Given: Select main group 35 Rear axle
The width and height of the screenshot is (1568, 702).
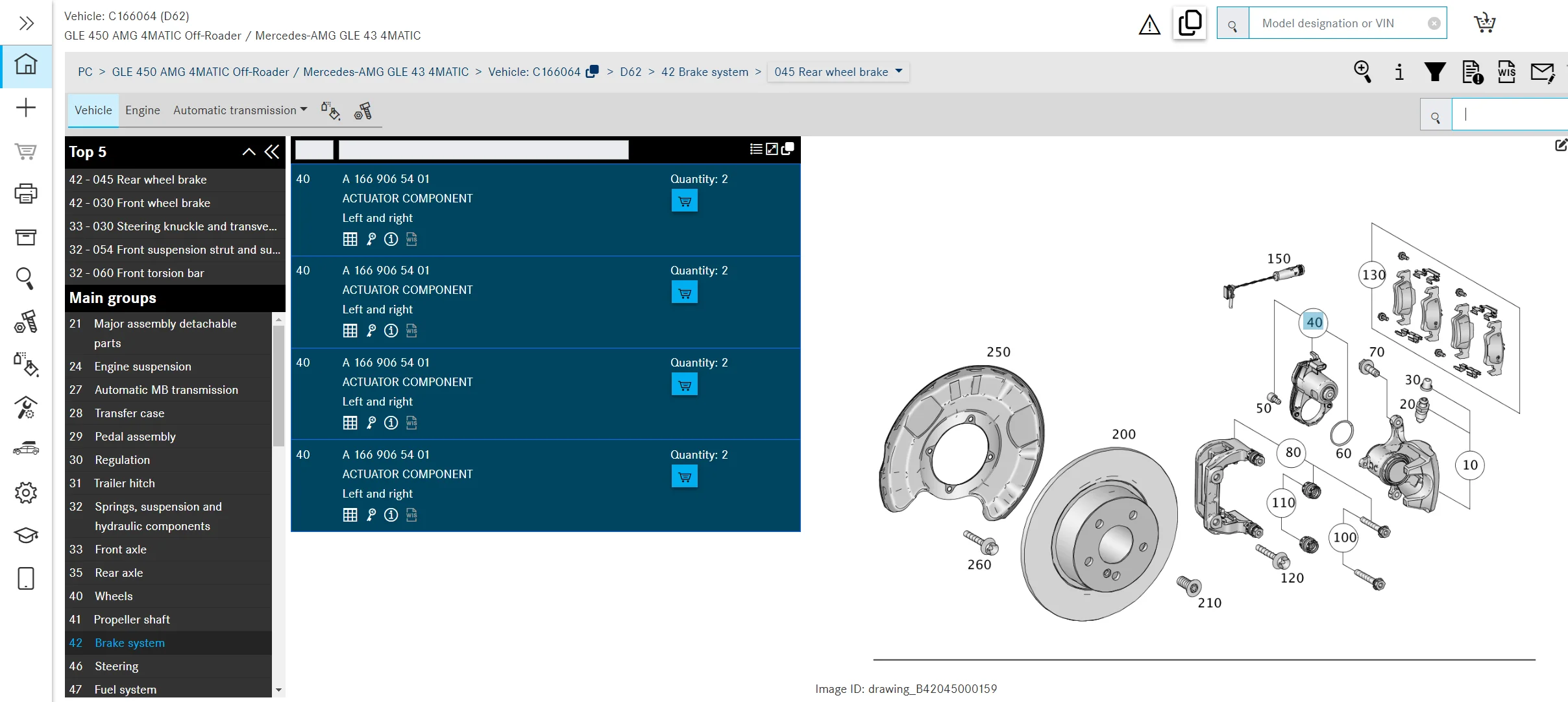Looking at the screenshot, I should (x=168, y=573).
